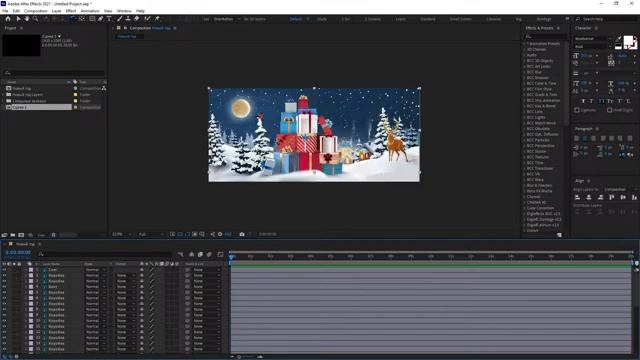The image size is (640, 360).
Task: Open the Effect menu
Action: pos(71,11)
